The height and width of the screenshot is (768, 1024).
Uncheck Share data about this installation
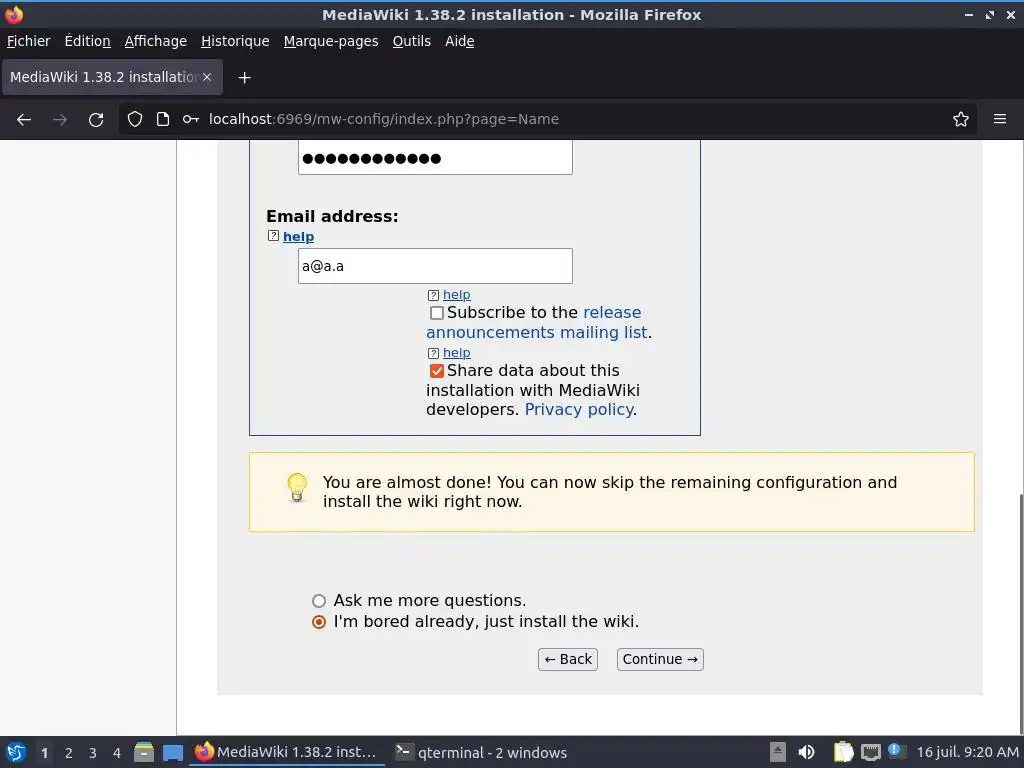(436, 371)
